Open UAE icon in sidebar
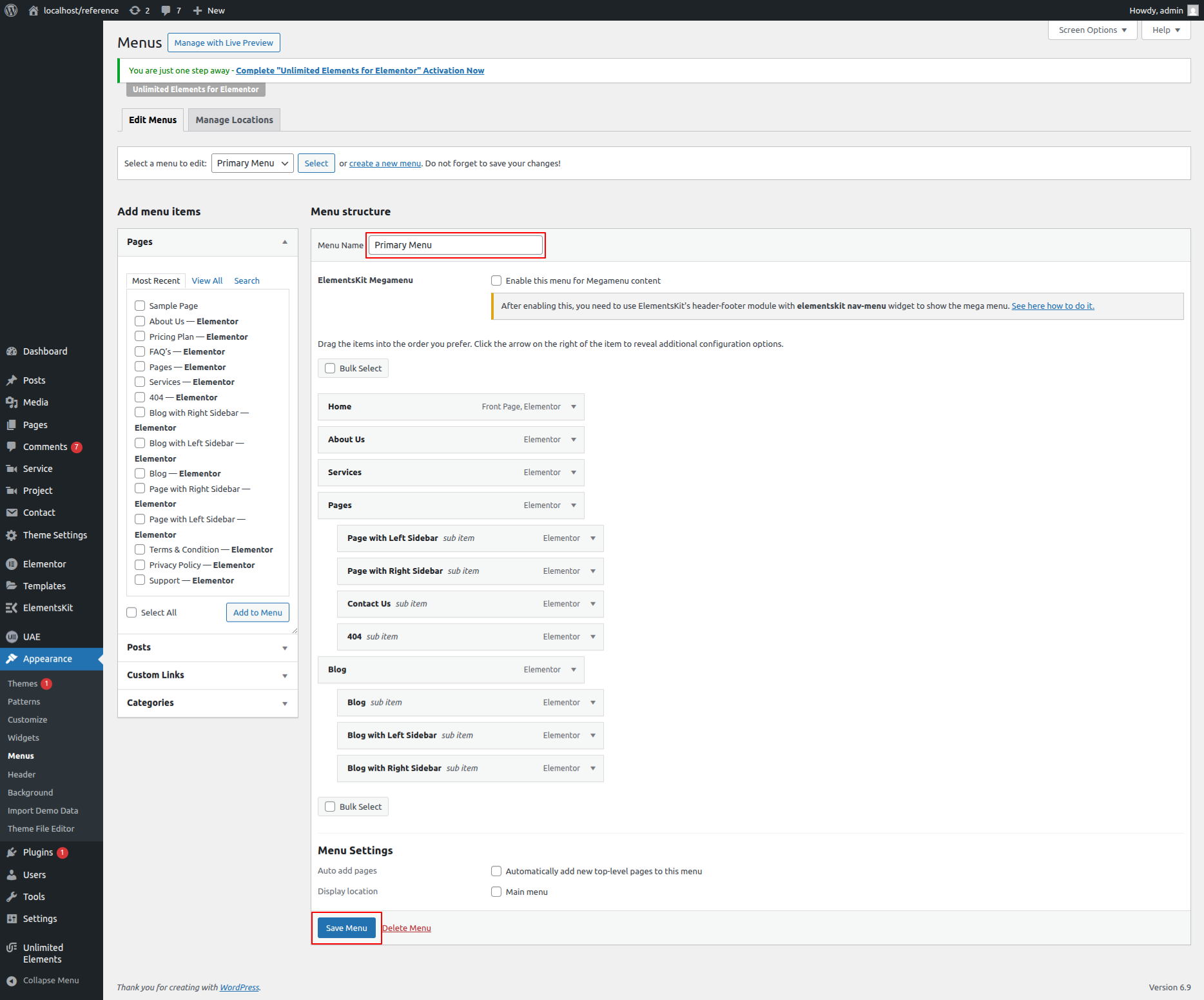This screenshot has width=1204, height=1000. pyautogui.click(x=12, y=637)
